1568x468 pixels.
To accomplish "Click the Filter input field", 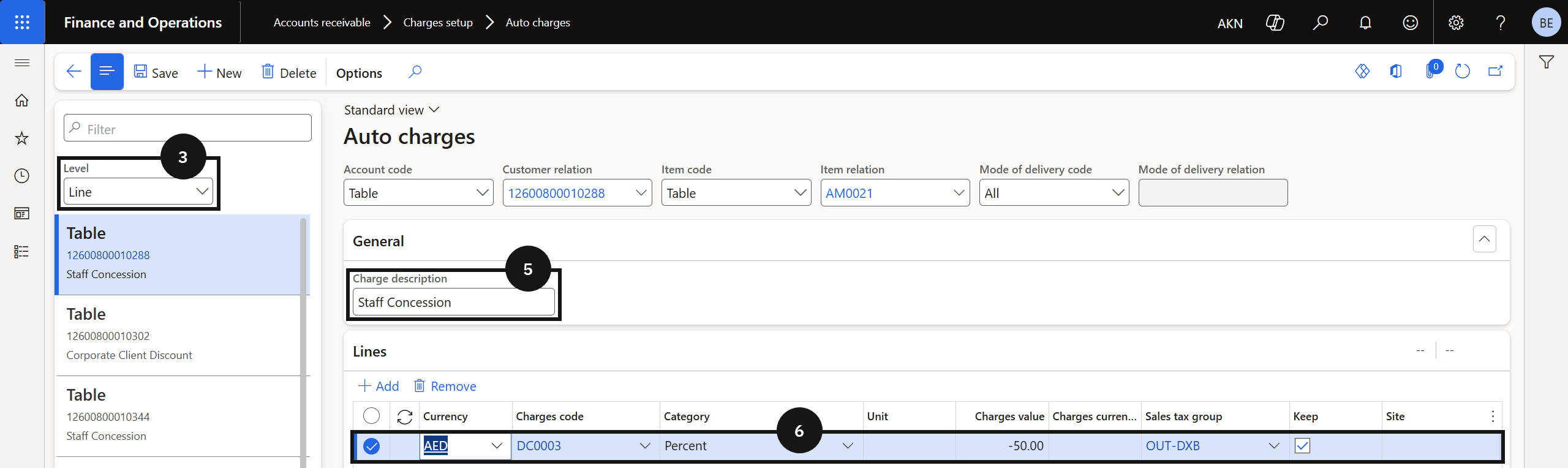I will (187, 128).
